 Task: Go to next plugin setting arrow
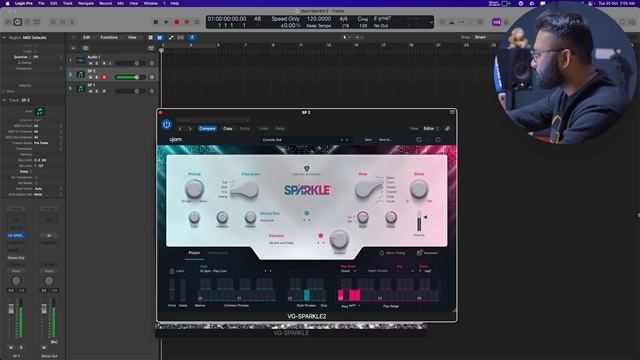point(190,129)
